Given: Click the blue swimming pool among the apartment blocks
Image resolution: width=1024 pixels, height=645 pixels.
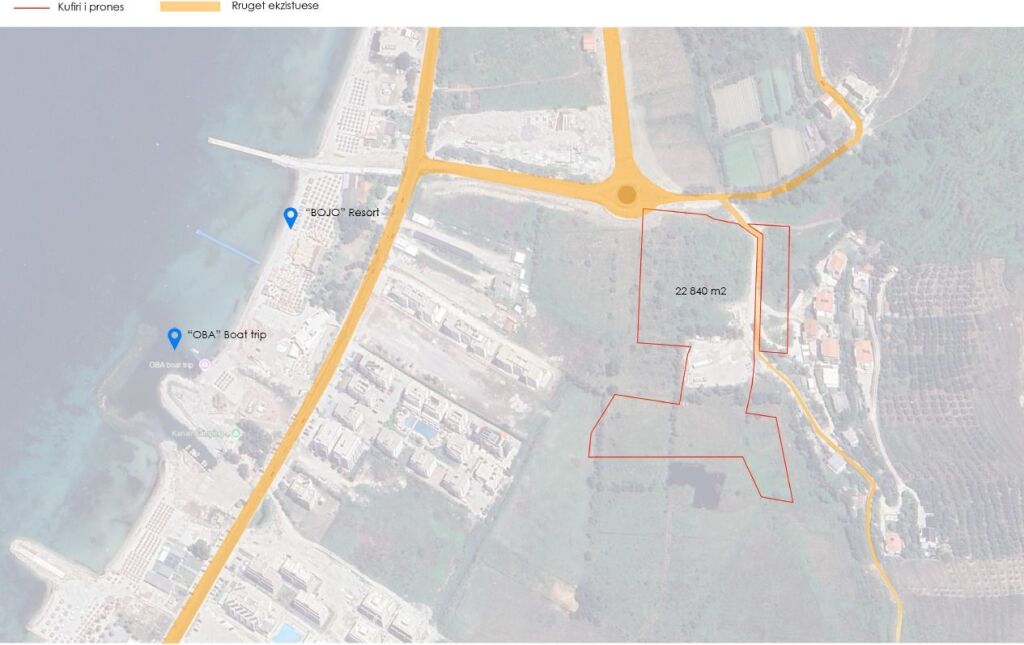Looking at the screenshot, I should tap(422, 429).
